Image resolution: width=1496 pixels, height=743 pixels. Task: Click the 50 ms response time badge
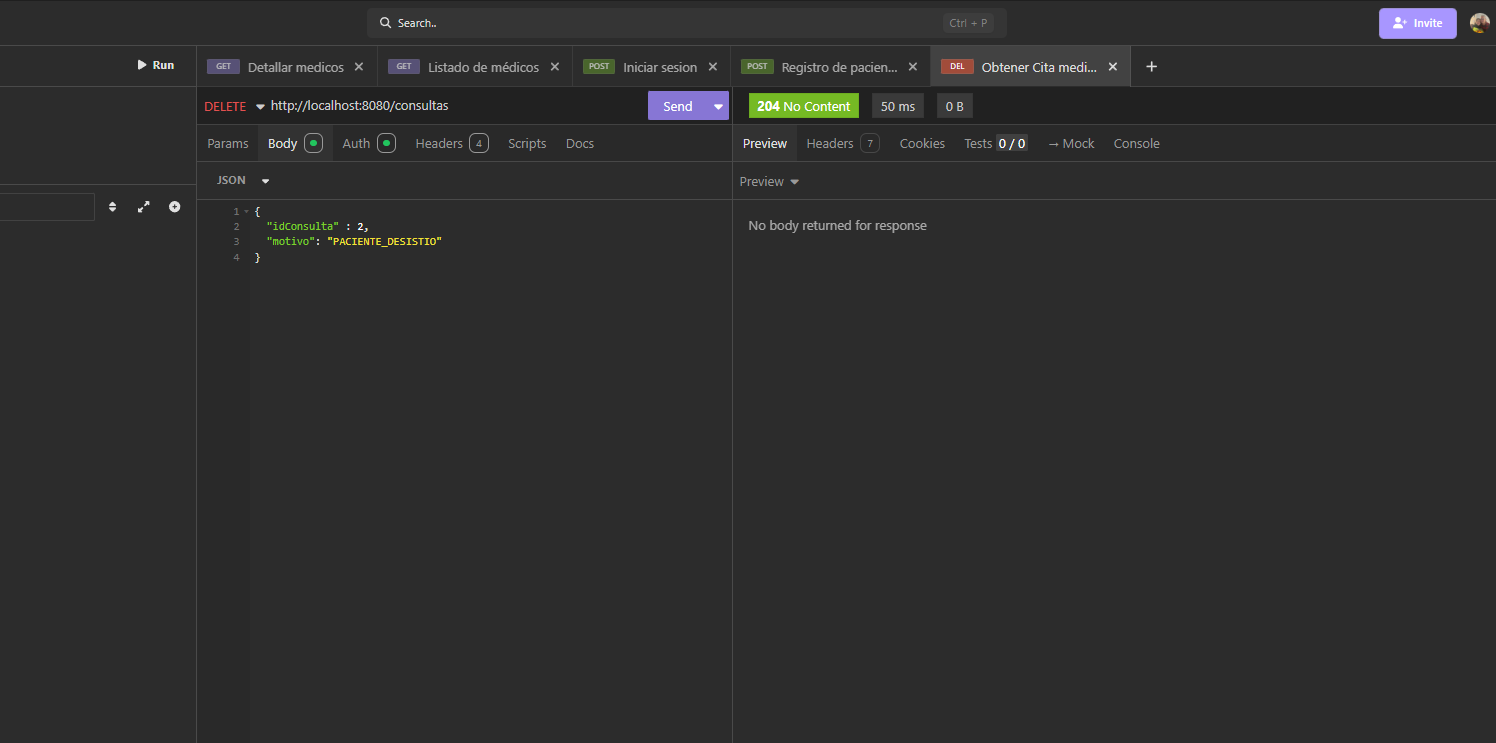(x=897, y=106)
